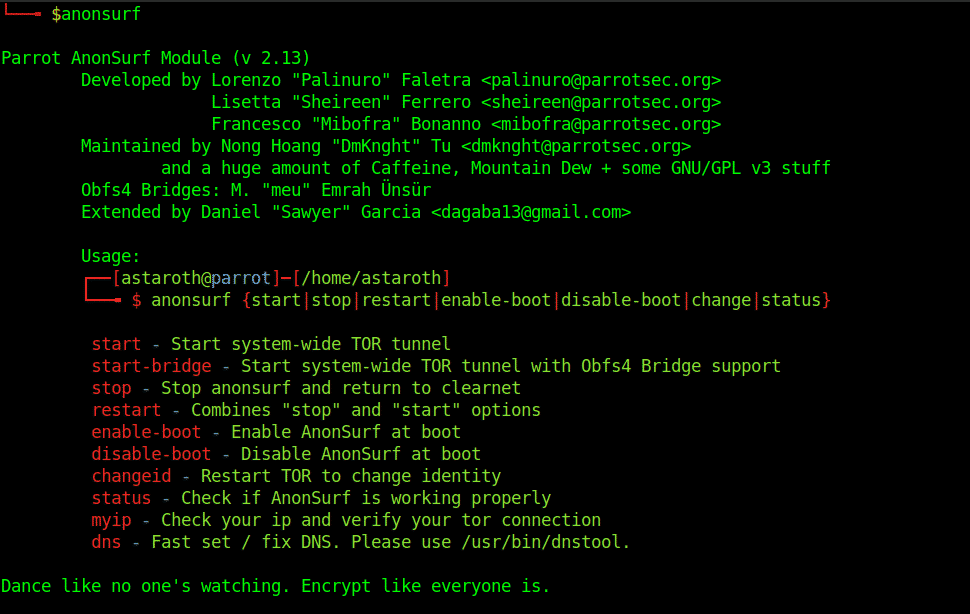Screen dimensions: 970x614
Task: Click the mibofra@parrotsec.org email address
Action: point(606,124)
